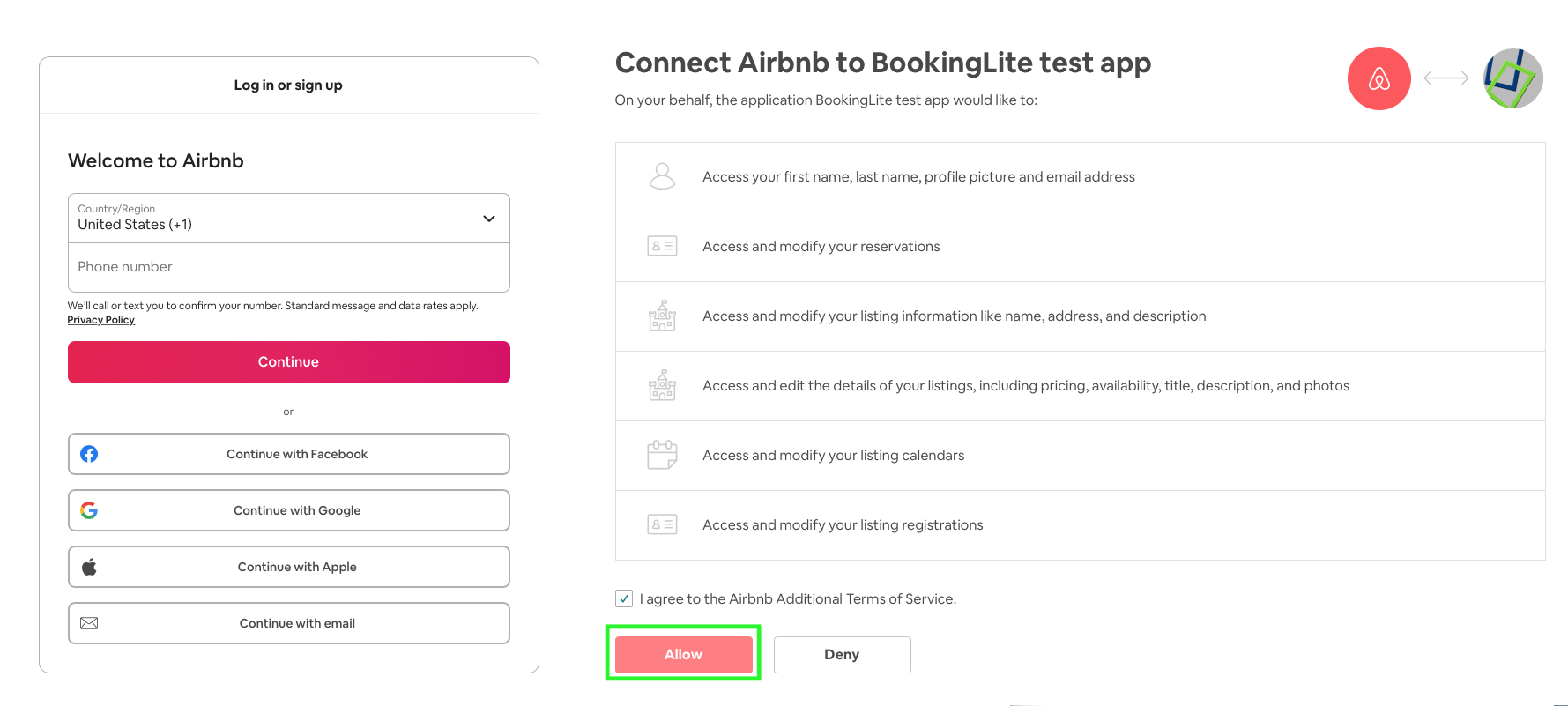Choose Continue with Google
Screen dimensions: 1568x706
point(289,510)
